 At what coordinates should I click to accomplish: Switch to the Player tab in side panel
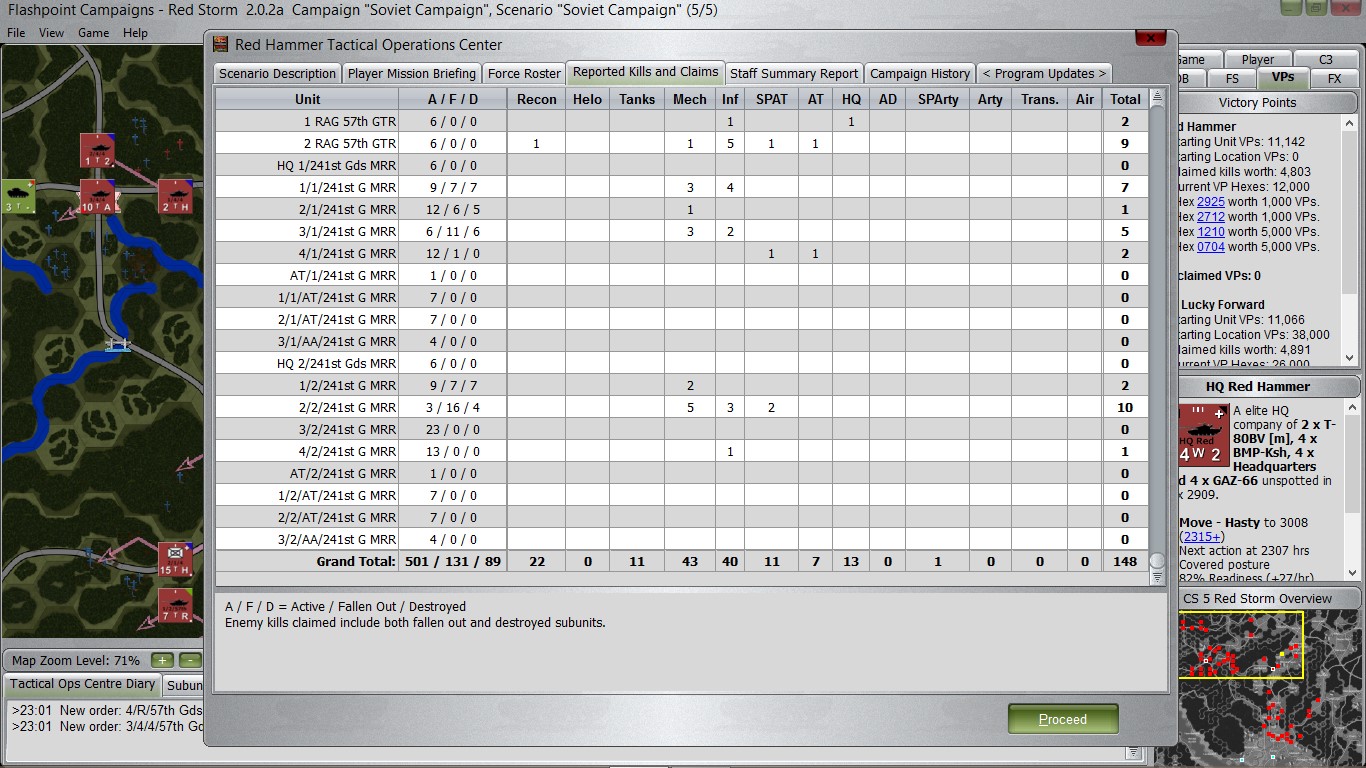click(1257, 59)
